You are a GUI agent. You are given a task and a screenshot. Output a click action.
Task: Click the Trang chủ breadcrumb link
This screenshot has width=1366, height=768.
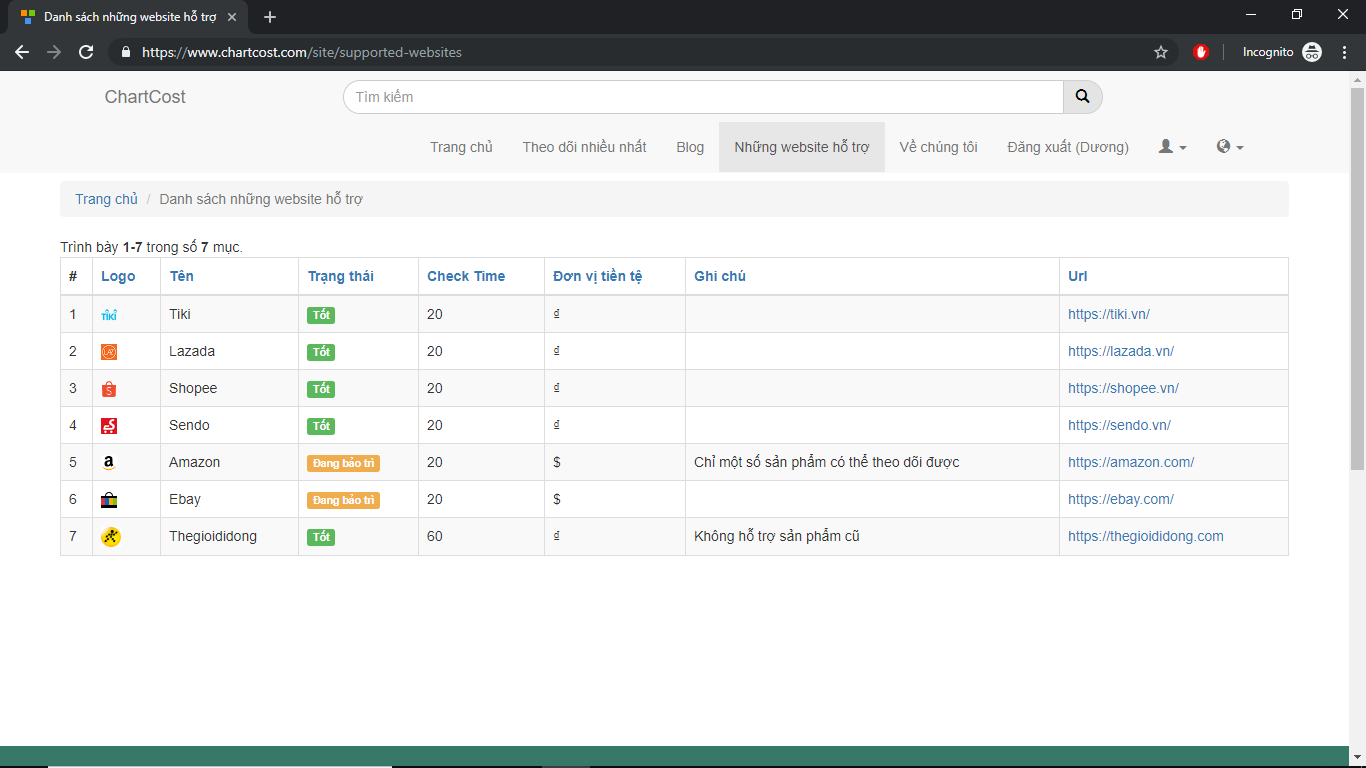[106, 199]
